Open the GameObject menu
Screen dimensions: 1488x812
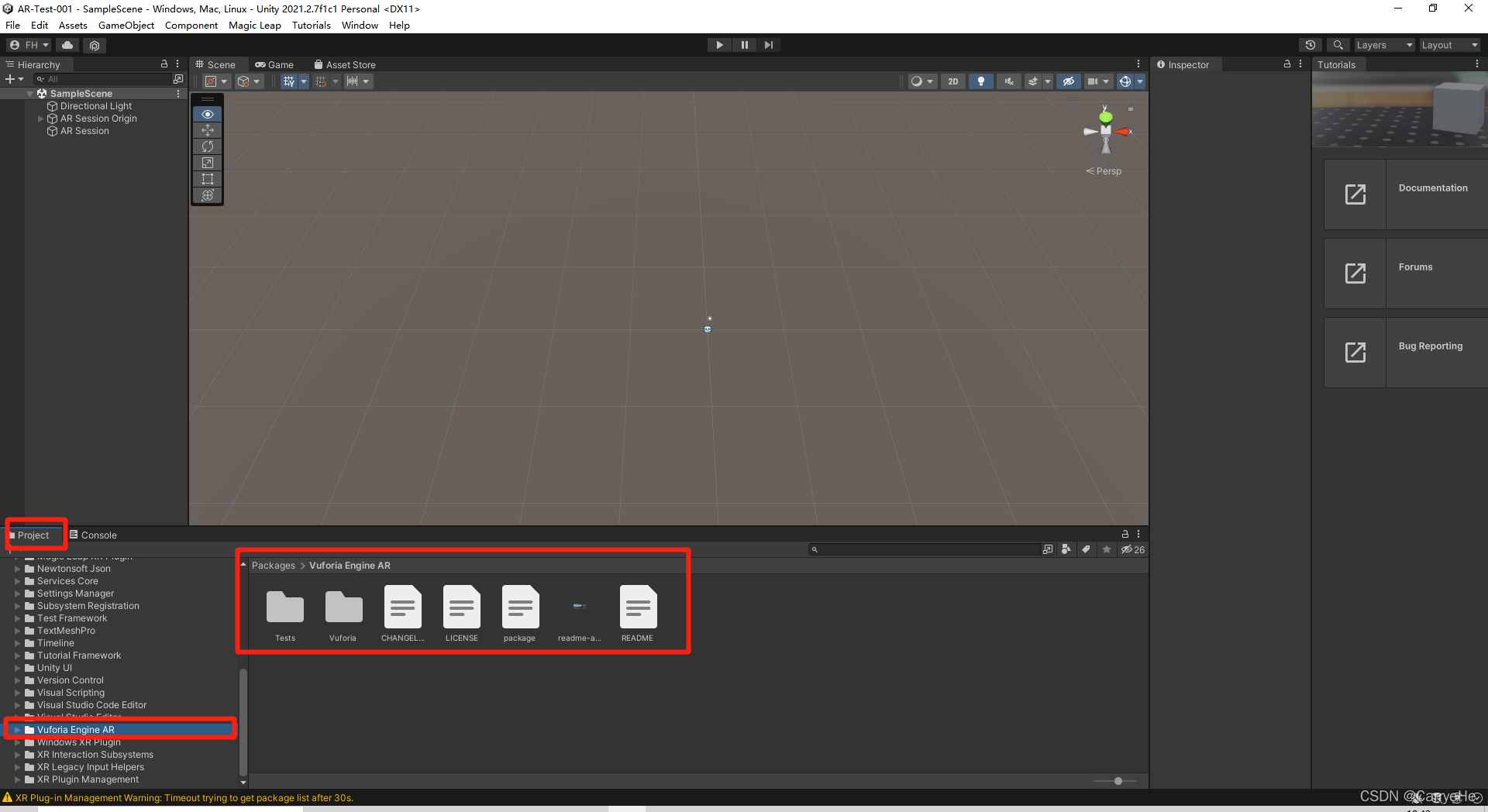click(126, 26)
